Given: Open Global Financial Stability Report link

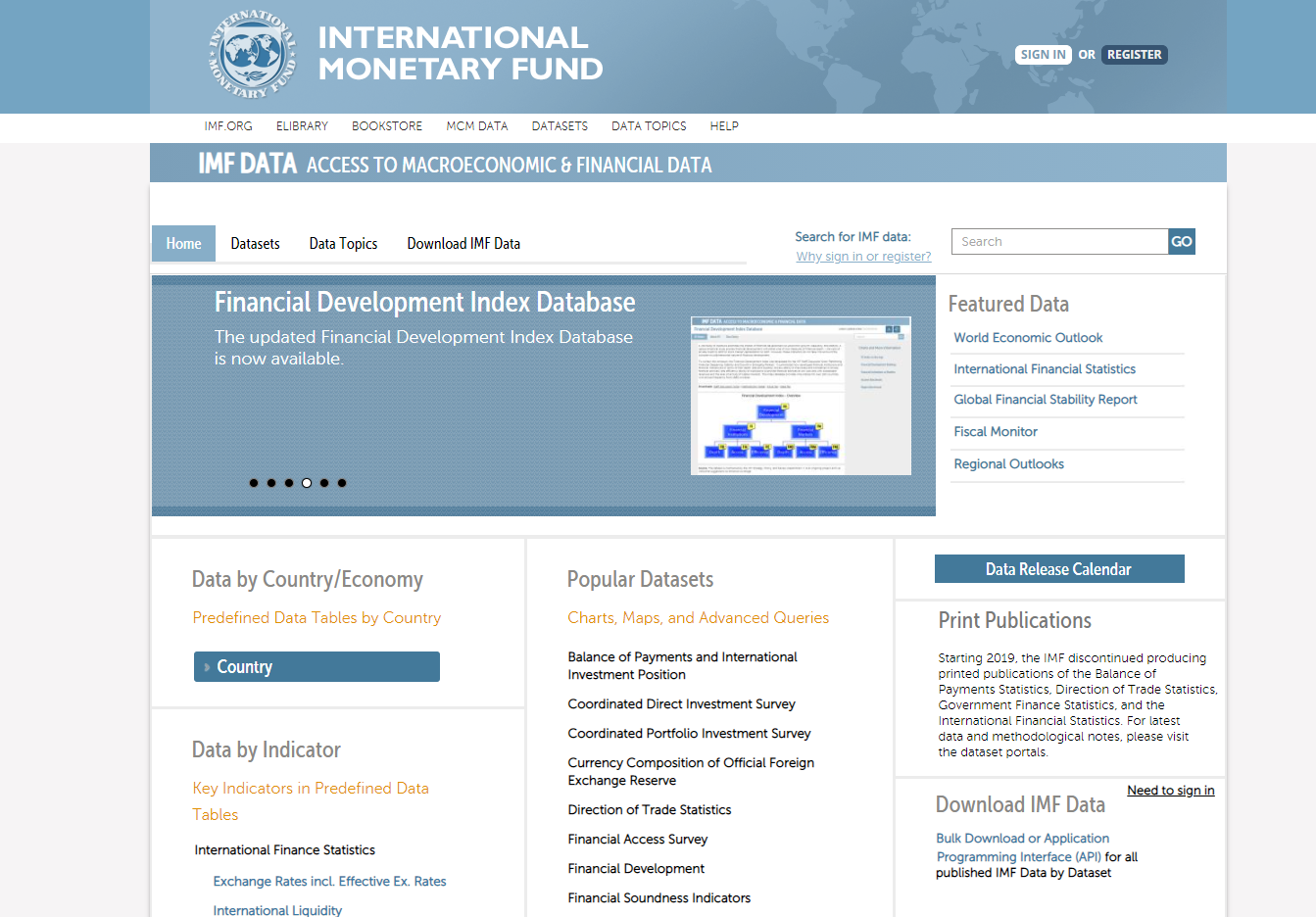Looking at the screenshot, I should (x=1046, y=400).
